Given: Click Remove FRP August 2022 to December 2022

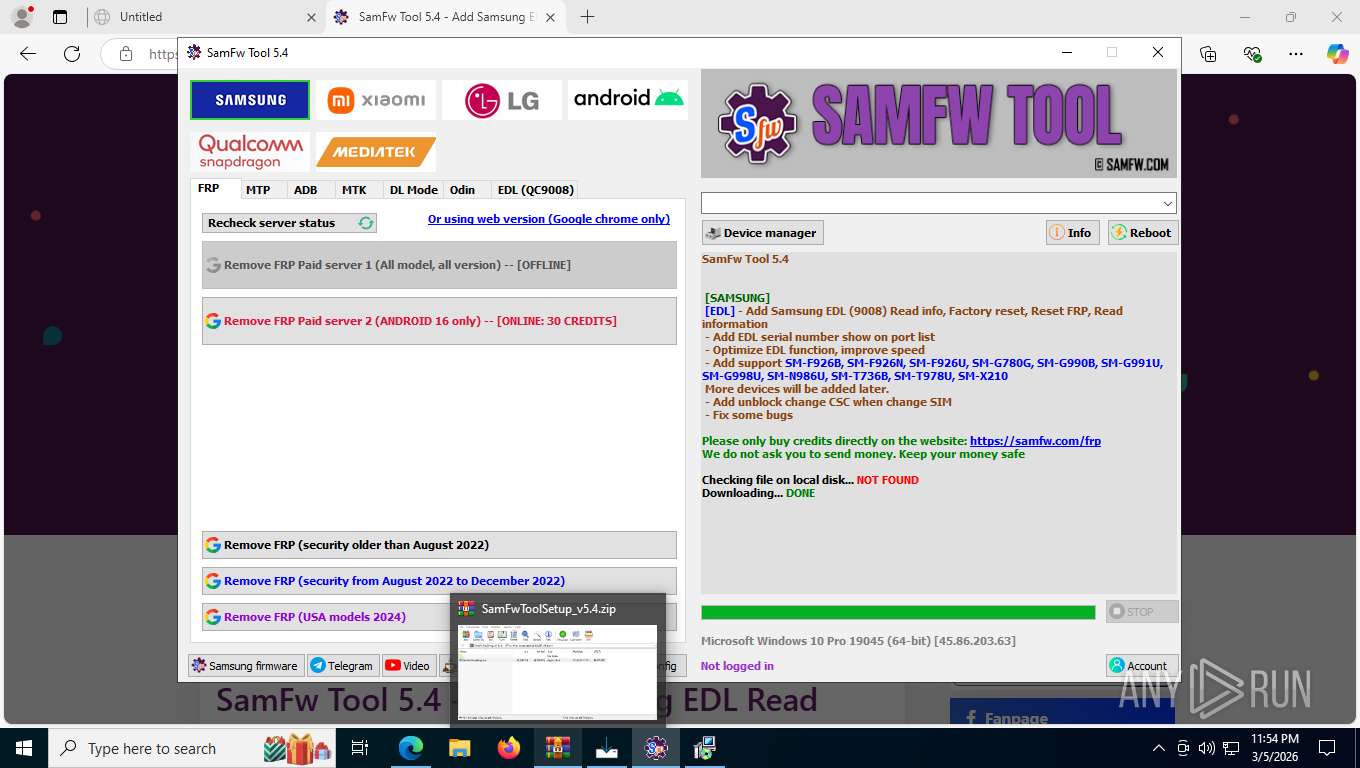Looking at the screenshot, I should pyautogui.click(x=439, y=581).
